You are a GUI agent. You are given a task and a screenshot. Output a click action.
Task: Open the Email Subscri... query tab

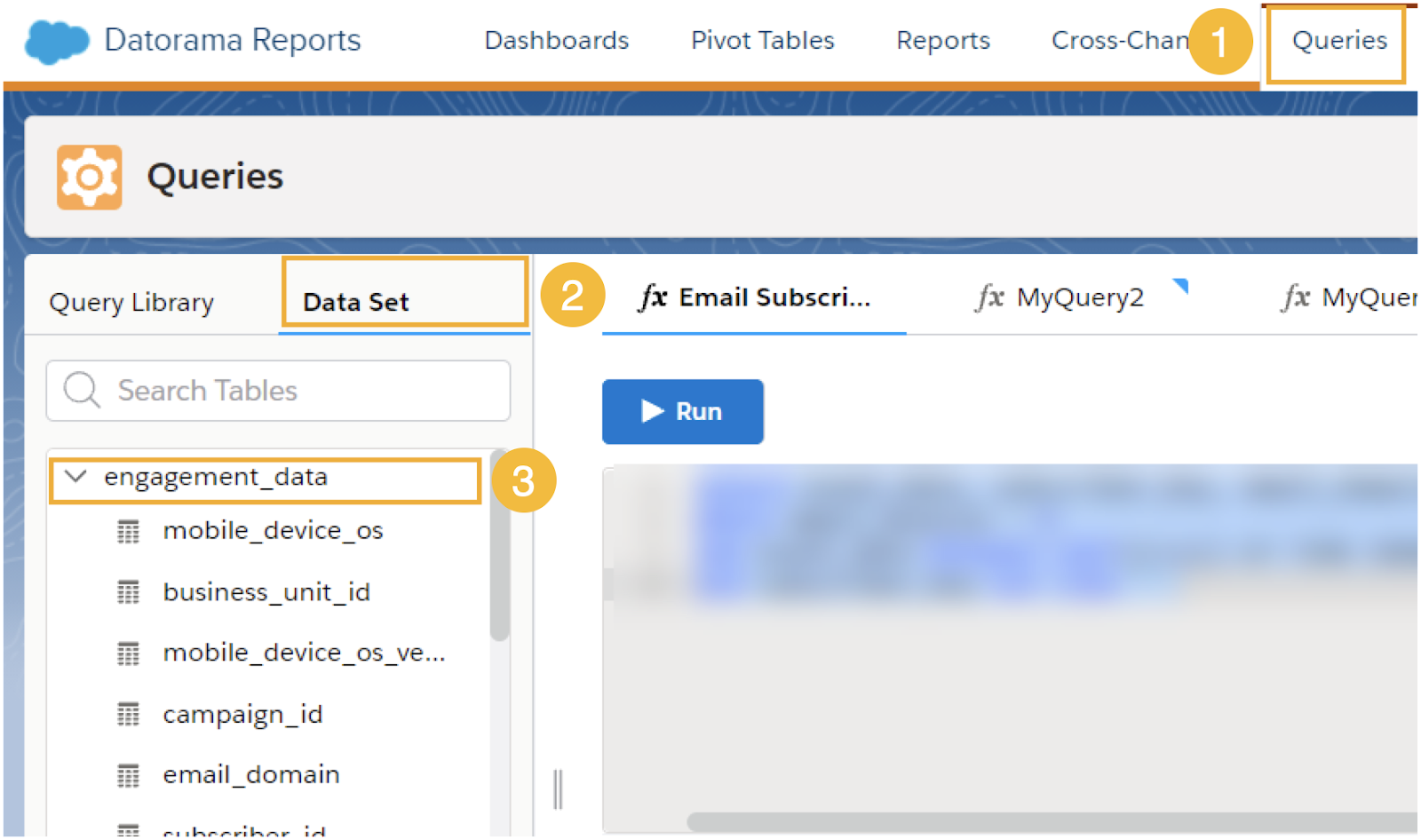pyautogui.click(x=754, y=297)
